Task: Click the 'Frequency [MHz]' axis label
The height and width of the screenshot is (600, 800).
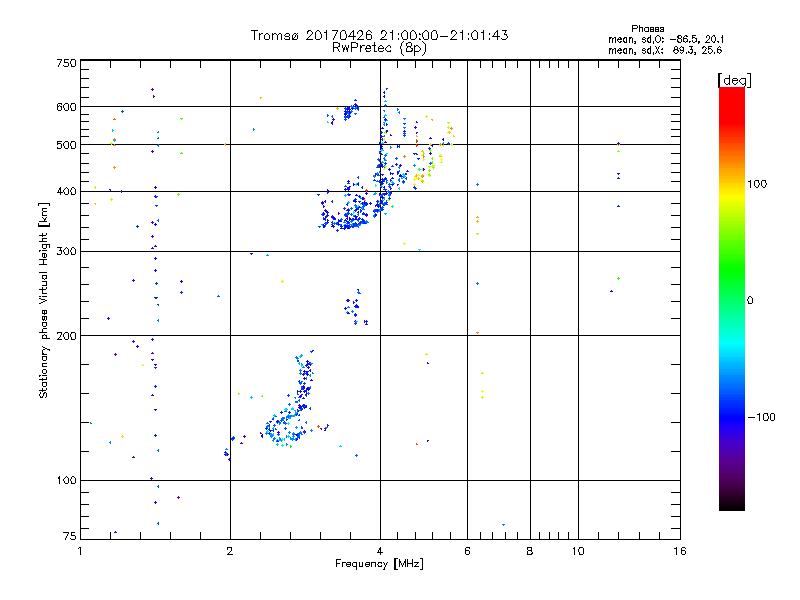Action: (x=379, y=564)
